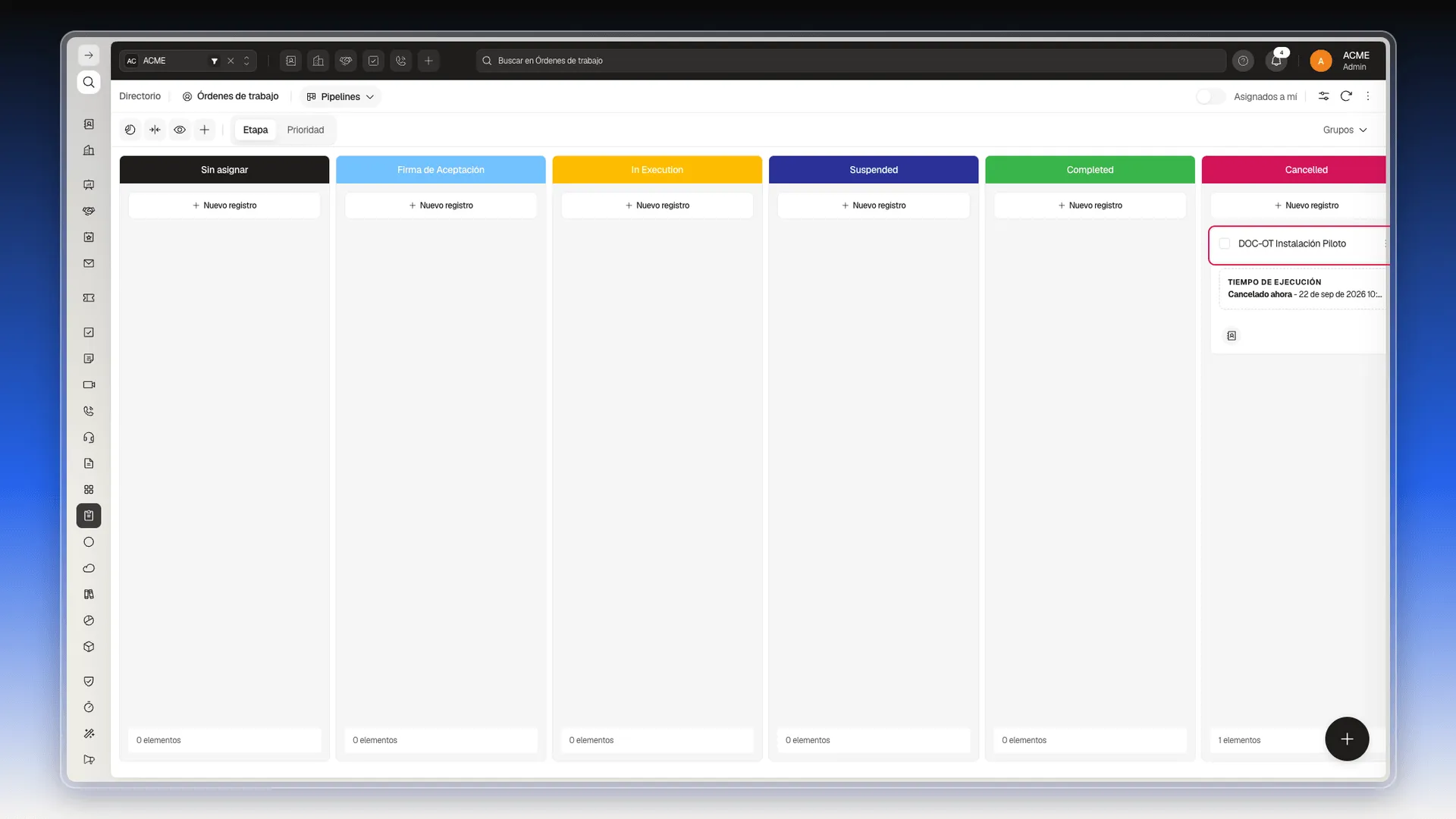Add Nuevo registro in Sin asignar column
The height and width of the screenshot is (819, 1456).
(x=224, y=206)
